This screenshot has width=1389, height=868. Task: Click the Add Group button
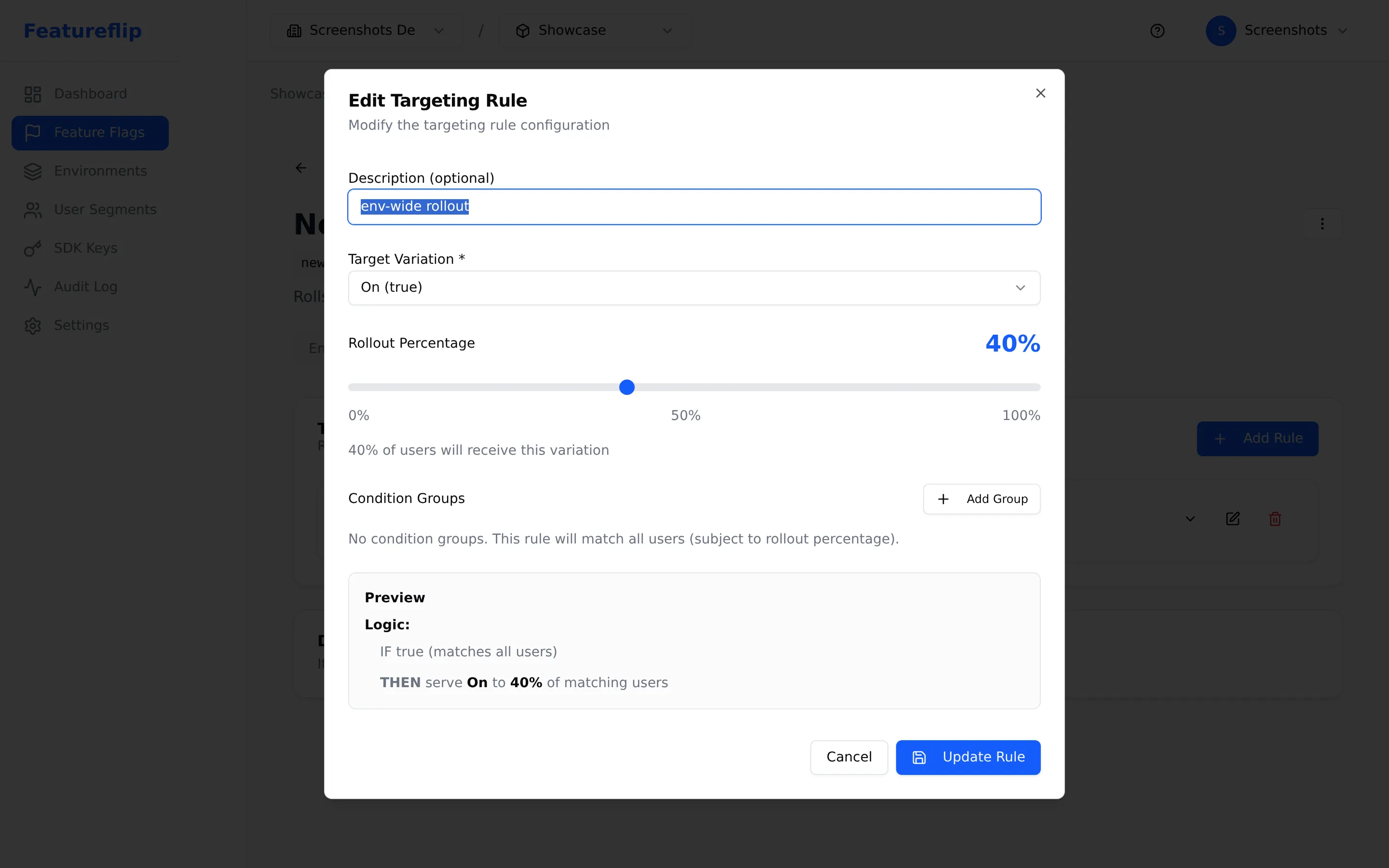981,499
